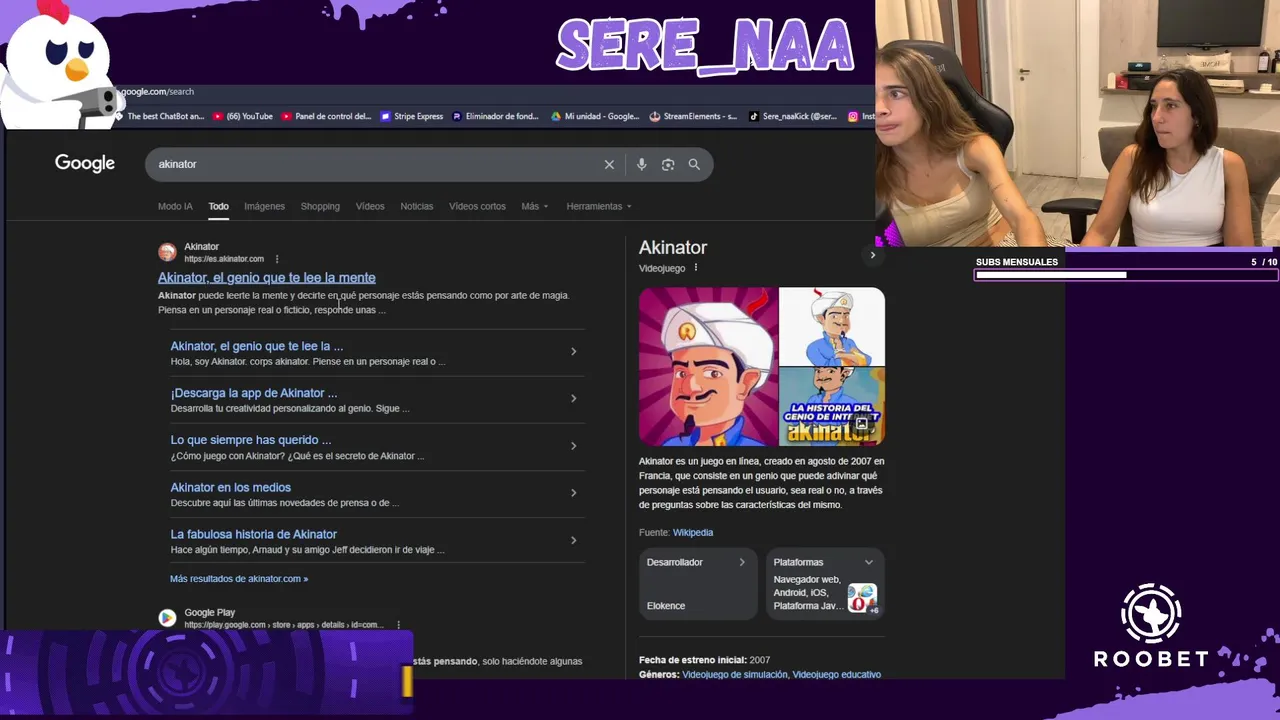This screenshot has width=1280, height=720.
Task: Click the browser address bar showing google.com/search
Action: (158, 92)
